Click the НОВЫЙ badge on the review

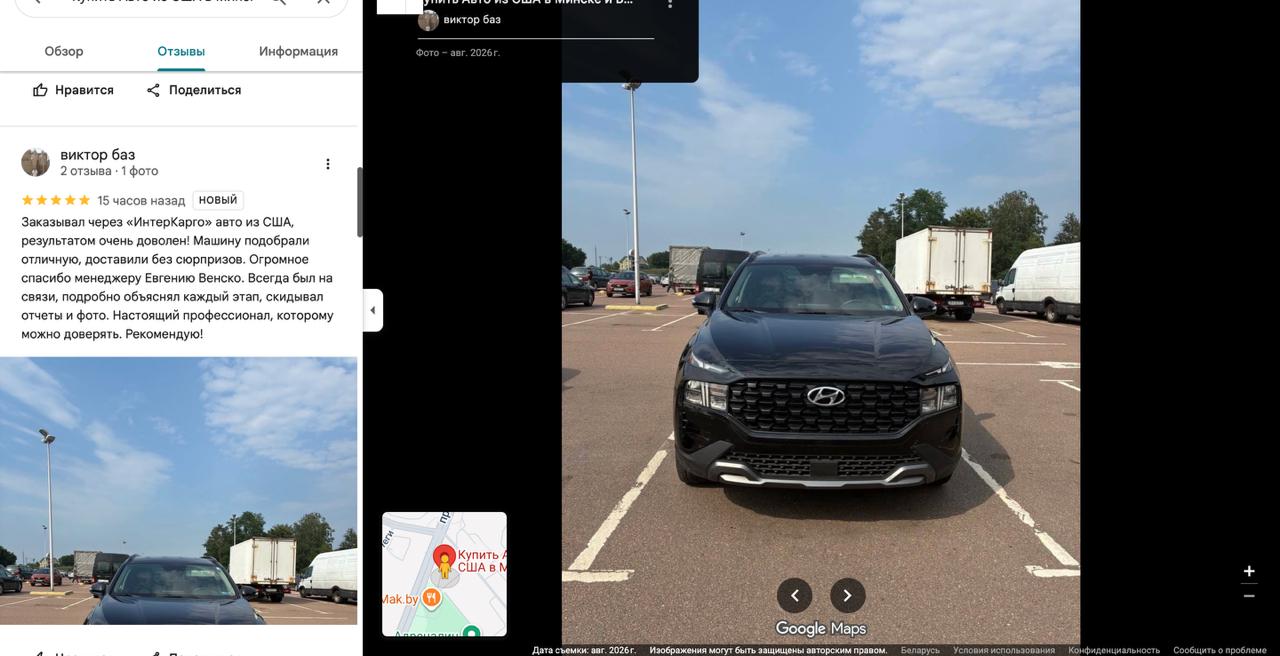(x=218, y=200)
